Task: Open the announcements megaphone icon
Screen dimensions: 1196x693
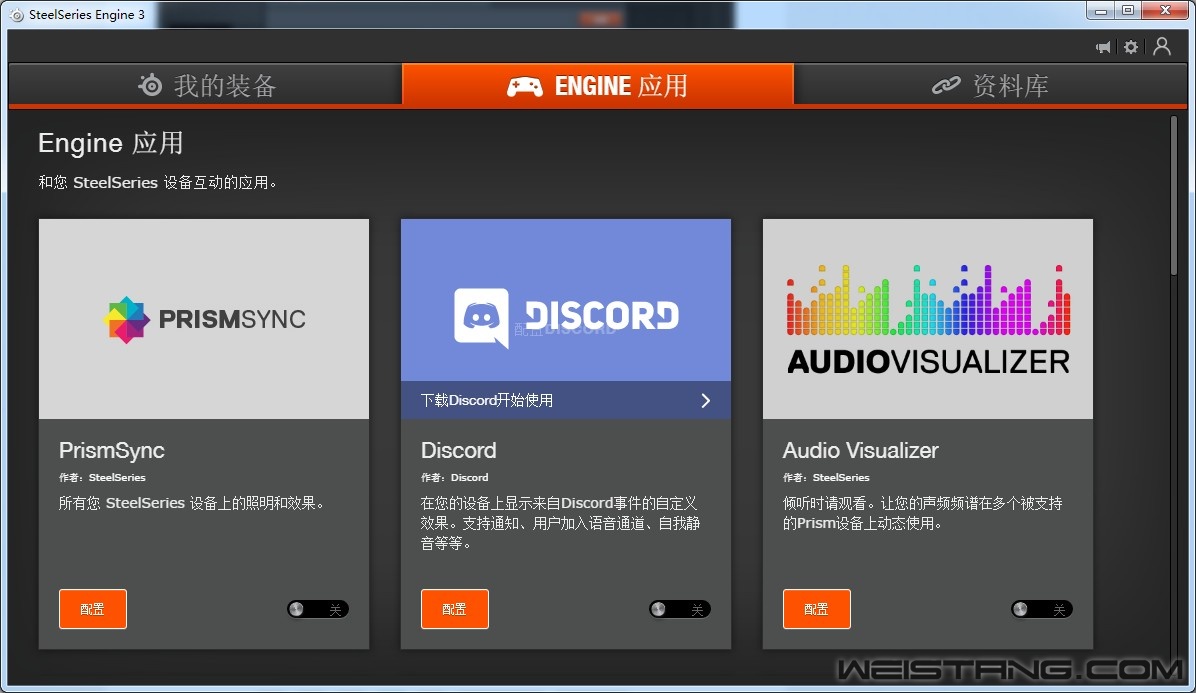Action: coord(1103,47)
